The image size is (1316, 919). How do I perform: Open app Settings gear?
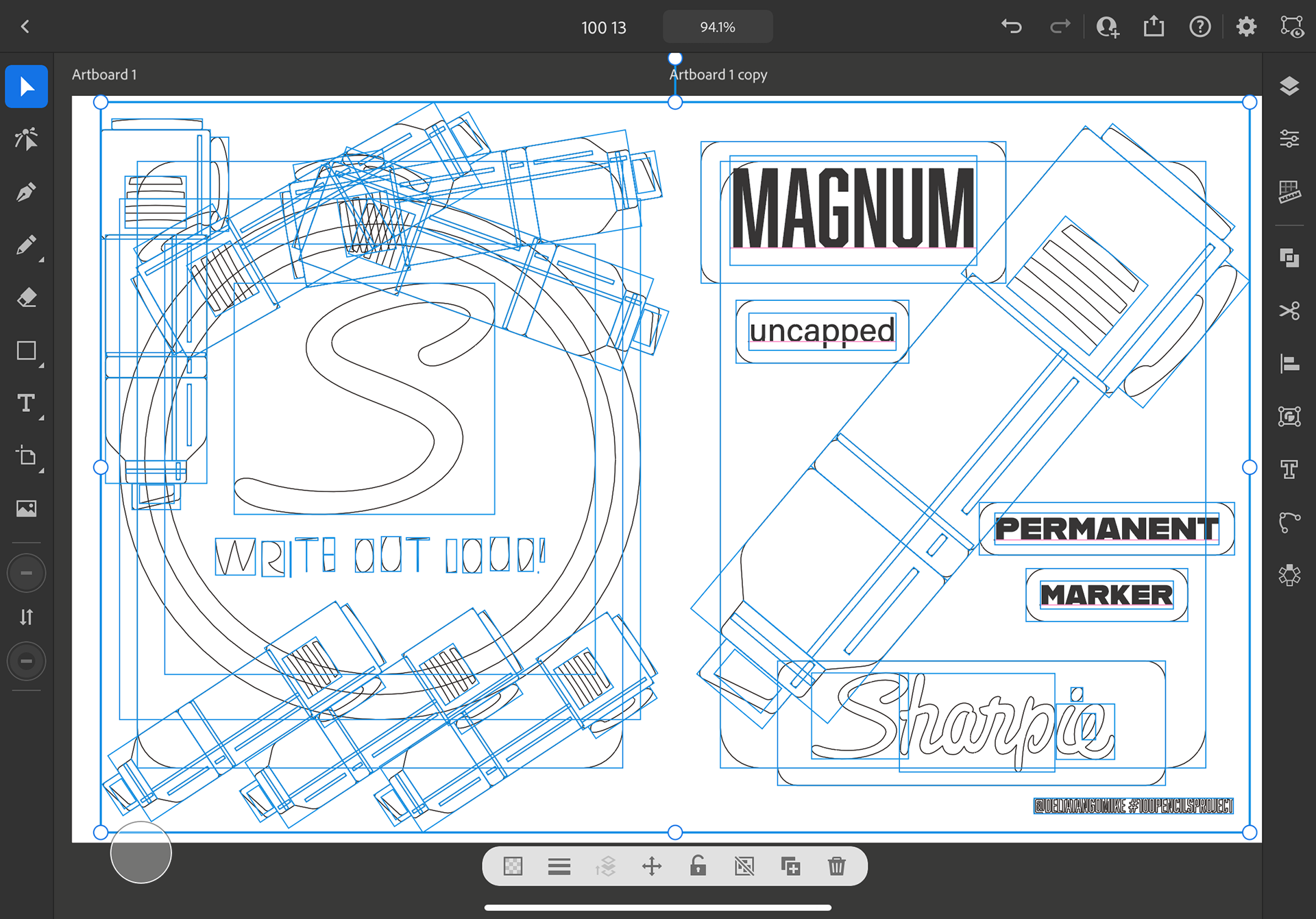coord(1246,27)
